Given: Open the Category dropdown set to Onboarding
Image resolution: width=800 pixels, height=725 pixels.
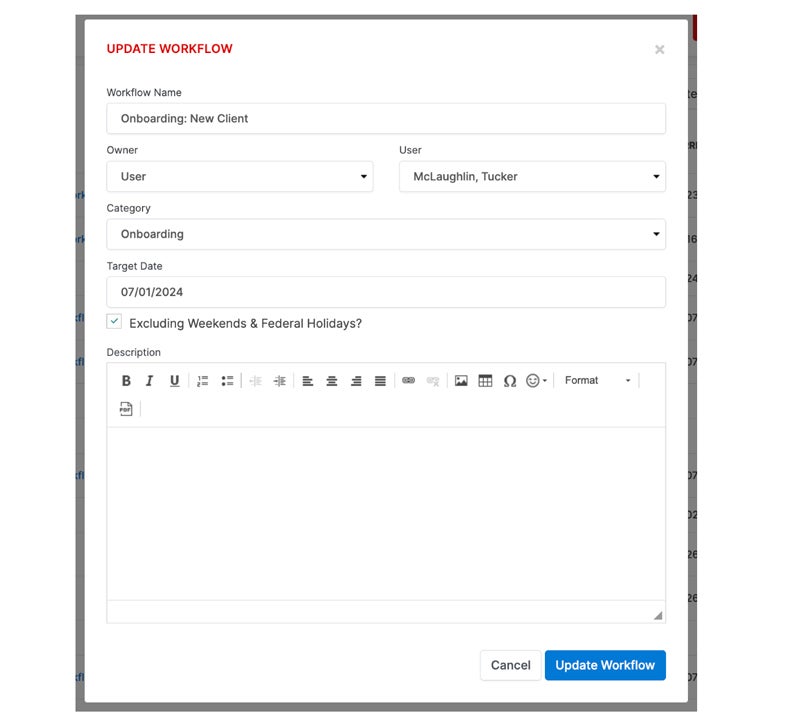Looking at the screenshot, I should point(385,234).
